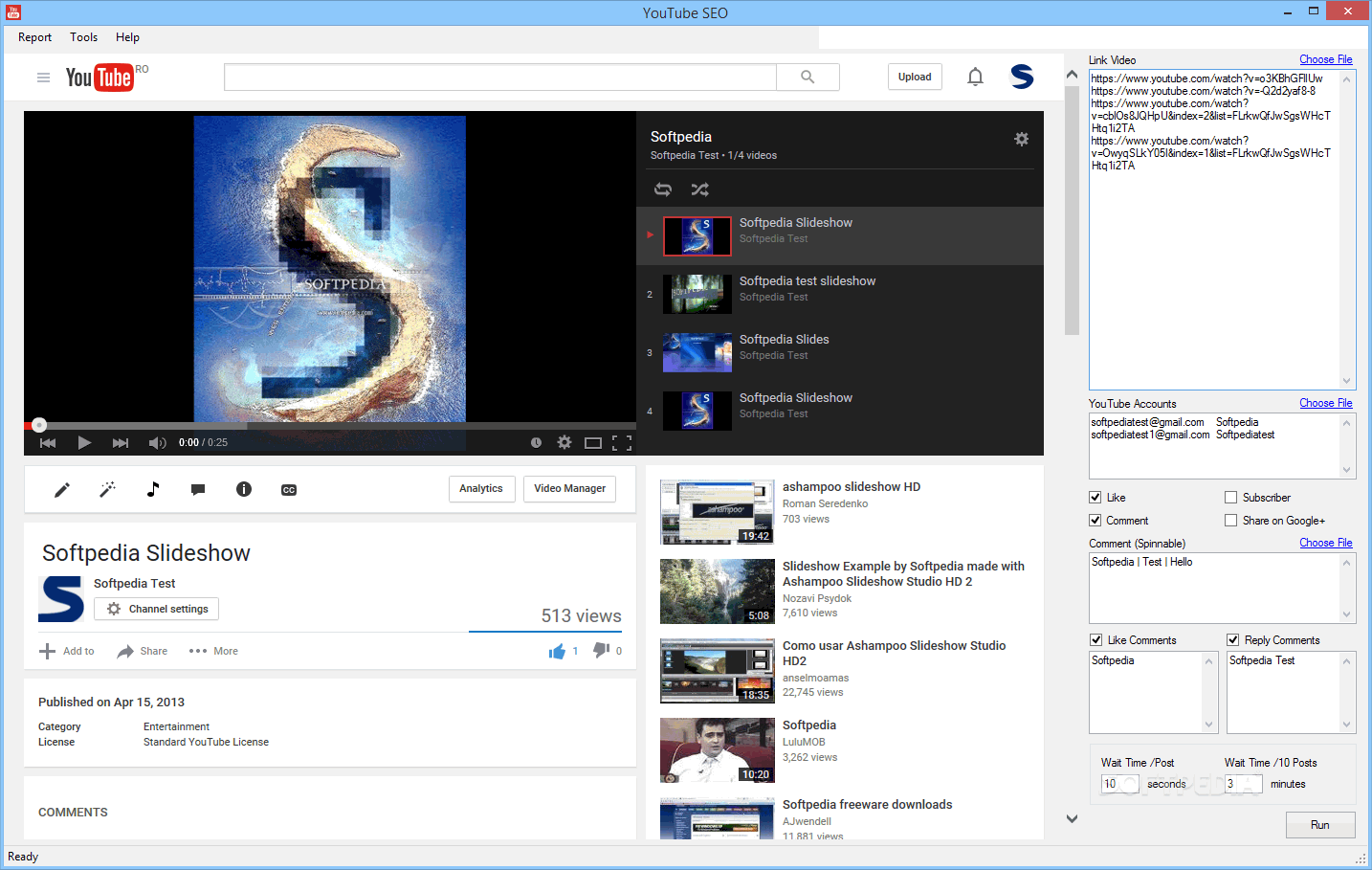Open ashampoo slideshow HD suggested video

click(852, 487)
